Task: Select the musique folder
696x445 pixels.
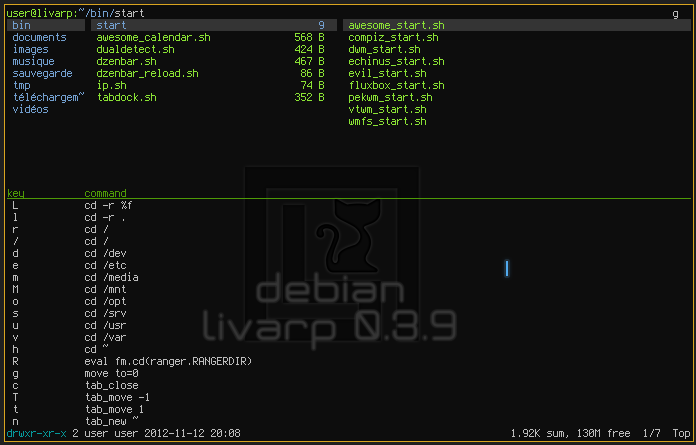Action: (x=33, y=61)
